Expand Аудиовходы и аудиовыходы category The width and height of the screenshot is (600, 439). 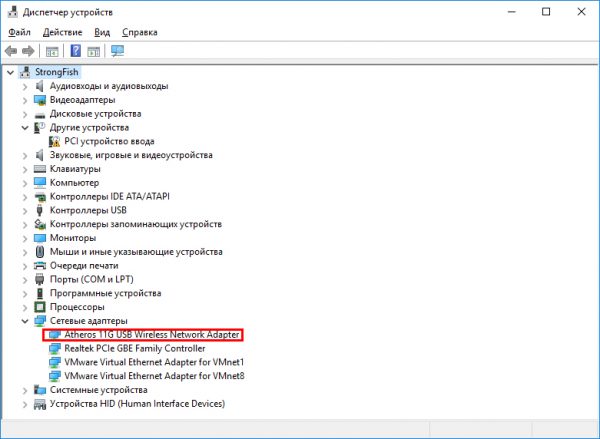pos(25,86)
